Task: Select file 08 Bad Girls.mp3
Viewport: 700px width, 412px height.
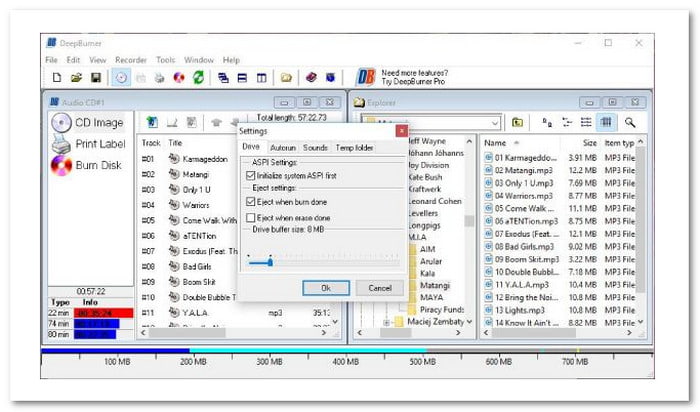Action: pos(524,247)
